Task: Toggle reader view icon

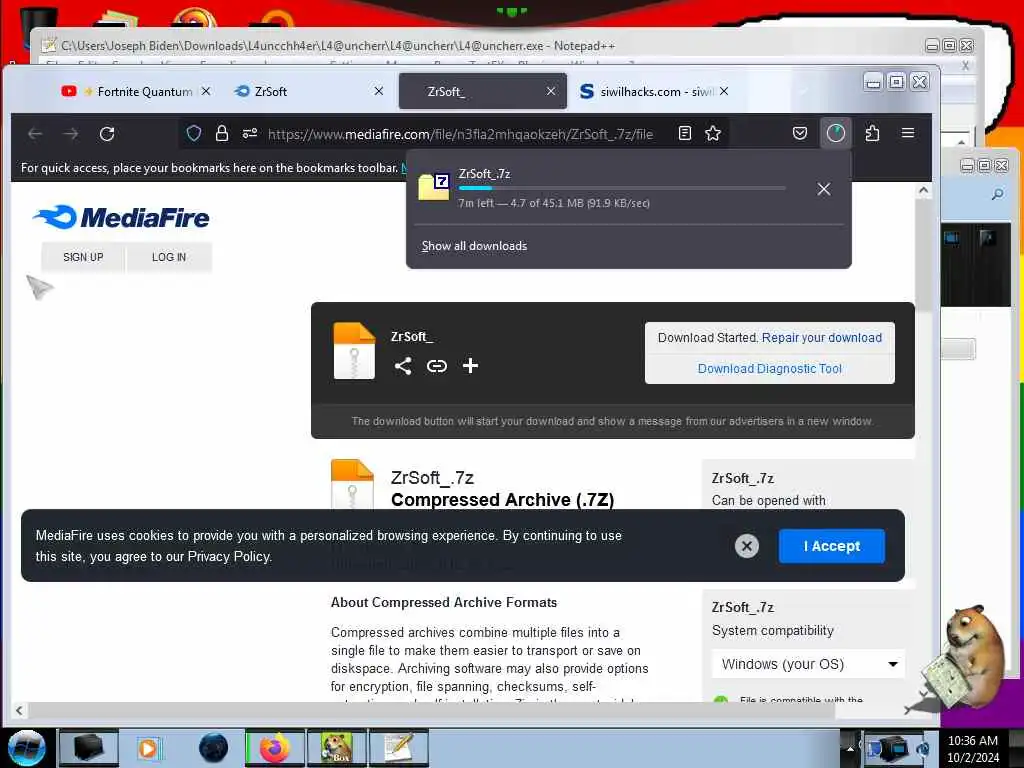Action: click(x=684, y=133)
